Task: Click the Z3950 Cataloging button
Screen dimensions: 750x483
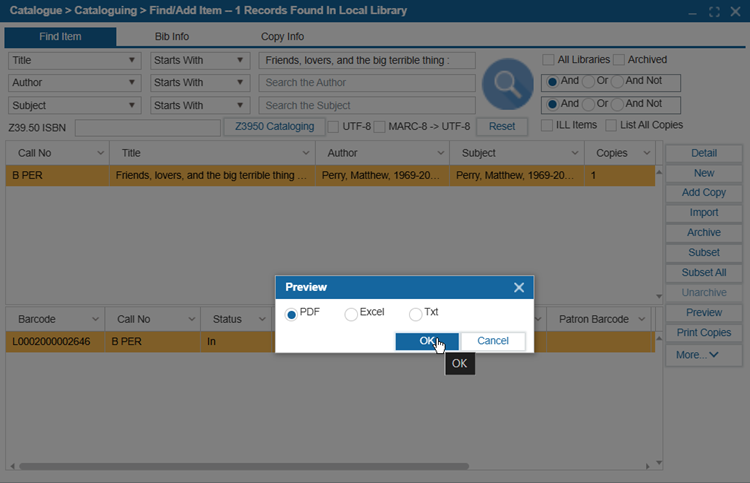Action: click(274, 127)
